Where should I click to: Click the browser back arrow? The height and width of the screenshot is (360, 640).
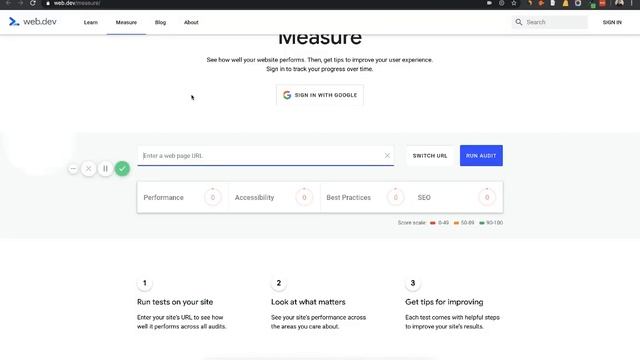8,3
